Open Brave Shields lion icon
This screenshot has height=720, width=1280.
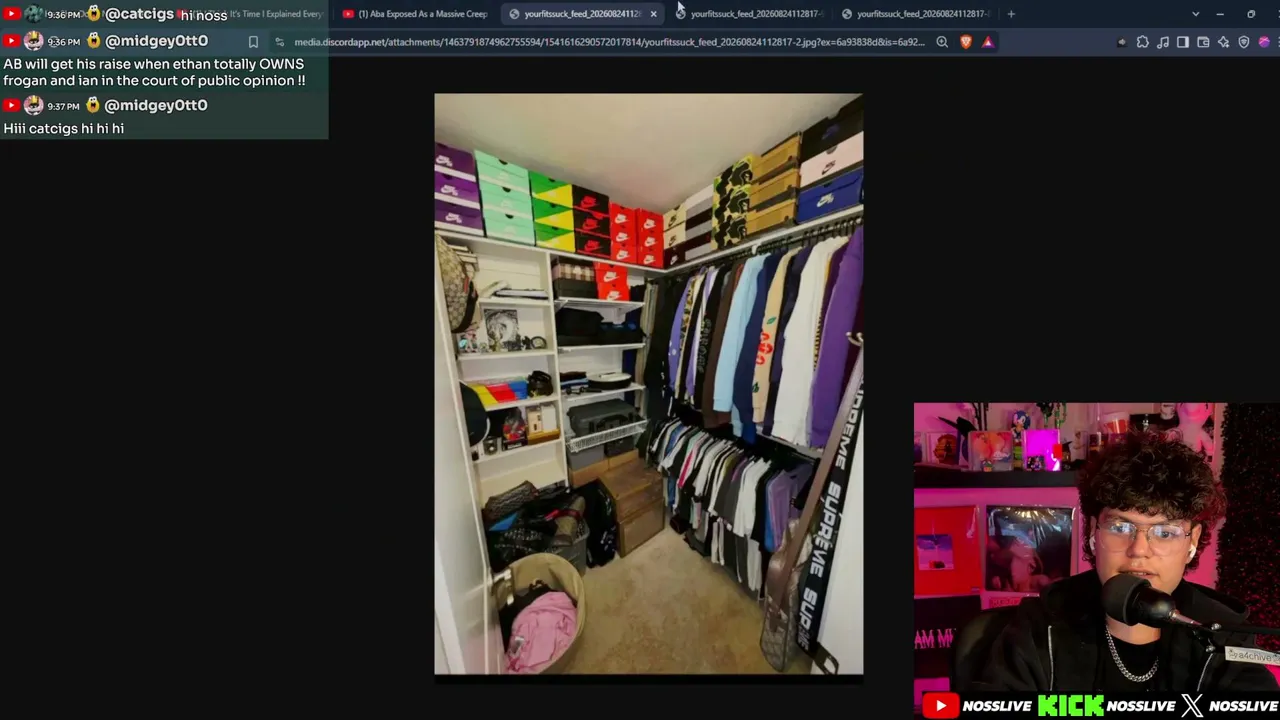[966, 42]
